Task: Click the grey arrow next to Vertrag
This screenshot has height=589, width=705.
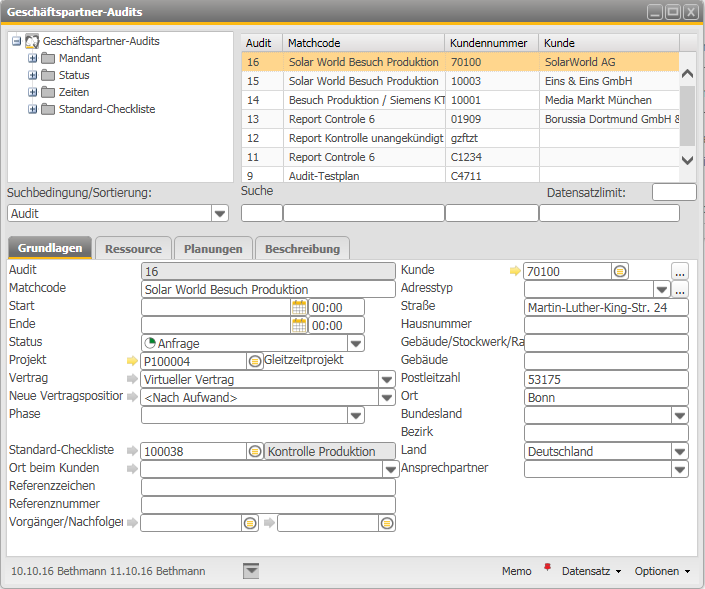Action: tap(132, 379)
